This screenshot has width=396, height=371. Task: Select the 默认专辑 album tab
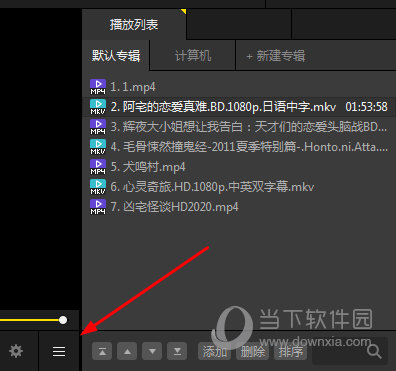[116, 56]
